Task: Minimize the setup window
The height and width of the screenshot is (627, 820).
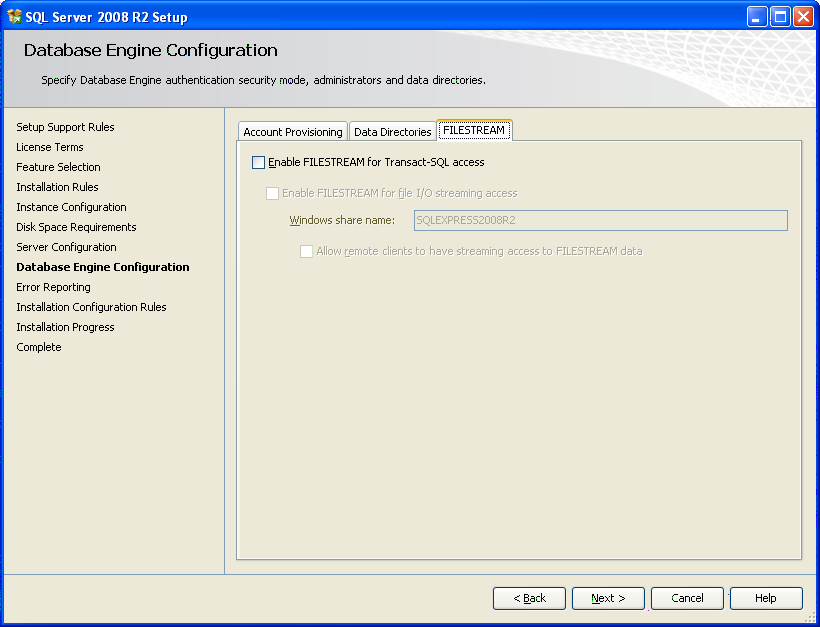Action: tap(756, 17)
